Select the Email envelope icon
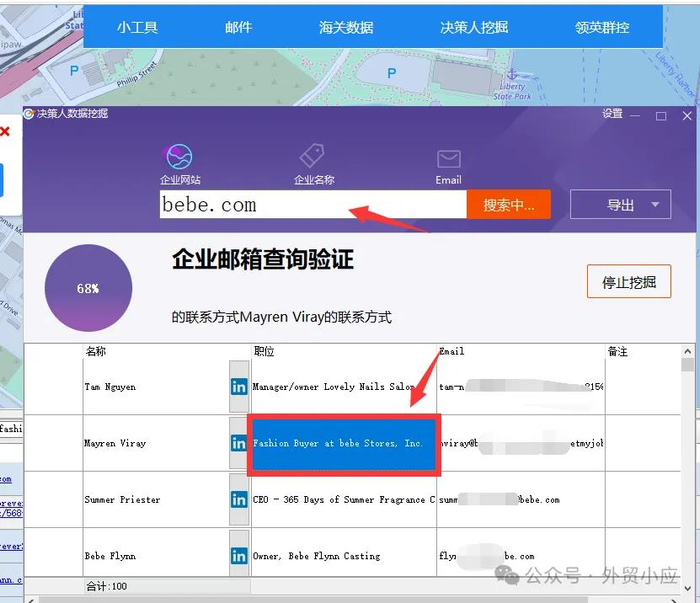The height and width of the screenshot is (603, 700). (449, 159)
